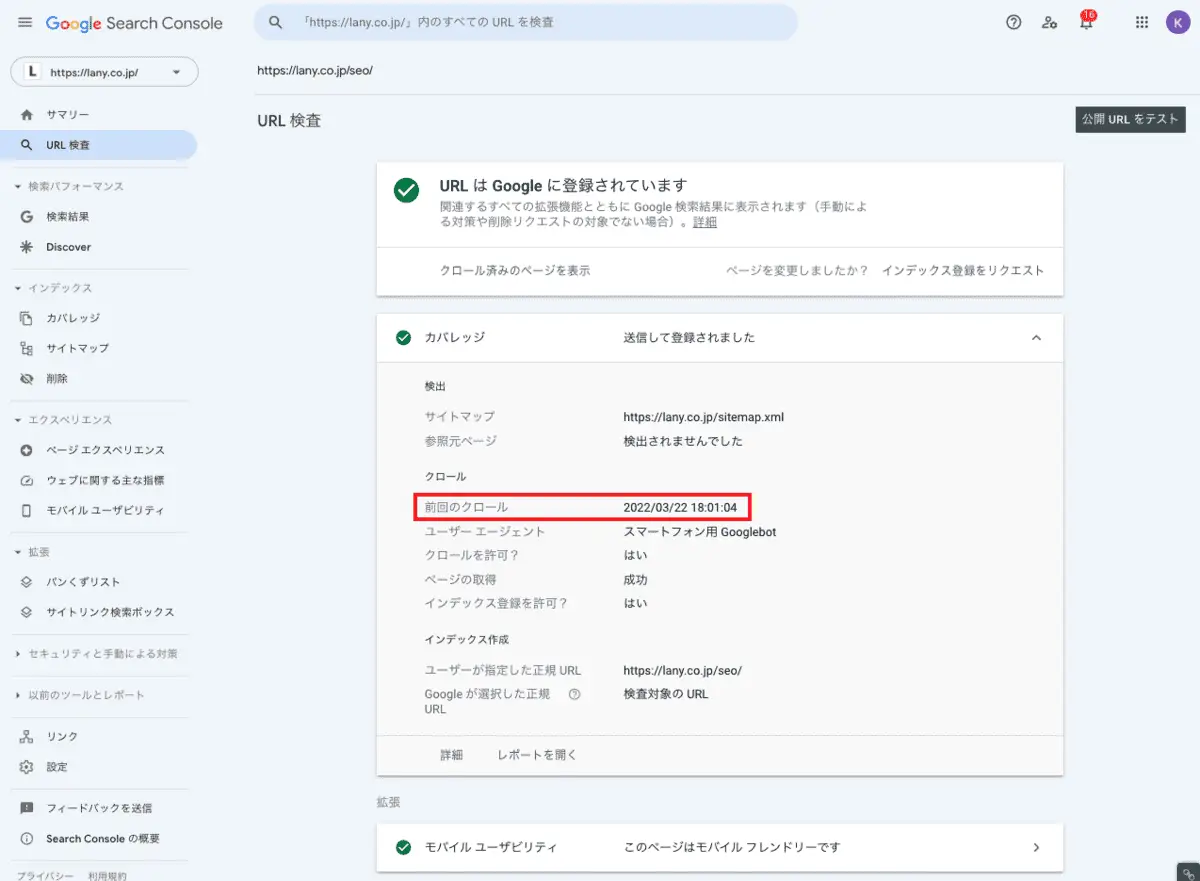Click the インデックス登録をリクエスト link
The height and width of the screenshot is (881, 1200).
[963, 270]
